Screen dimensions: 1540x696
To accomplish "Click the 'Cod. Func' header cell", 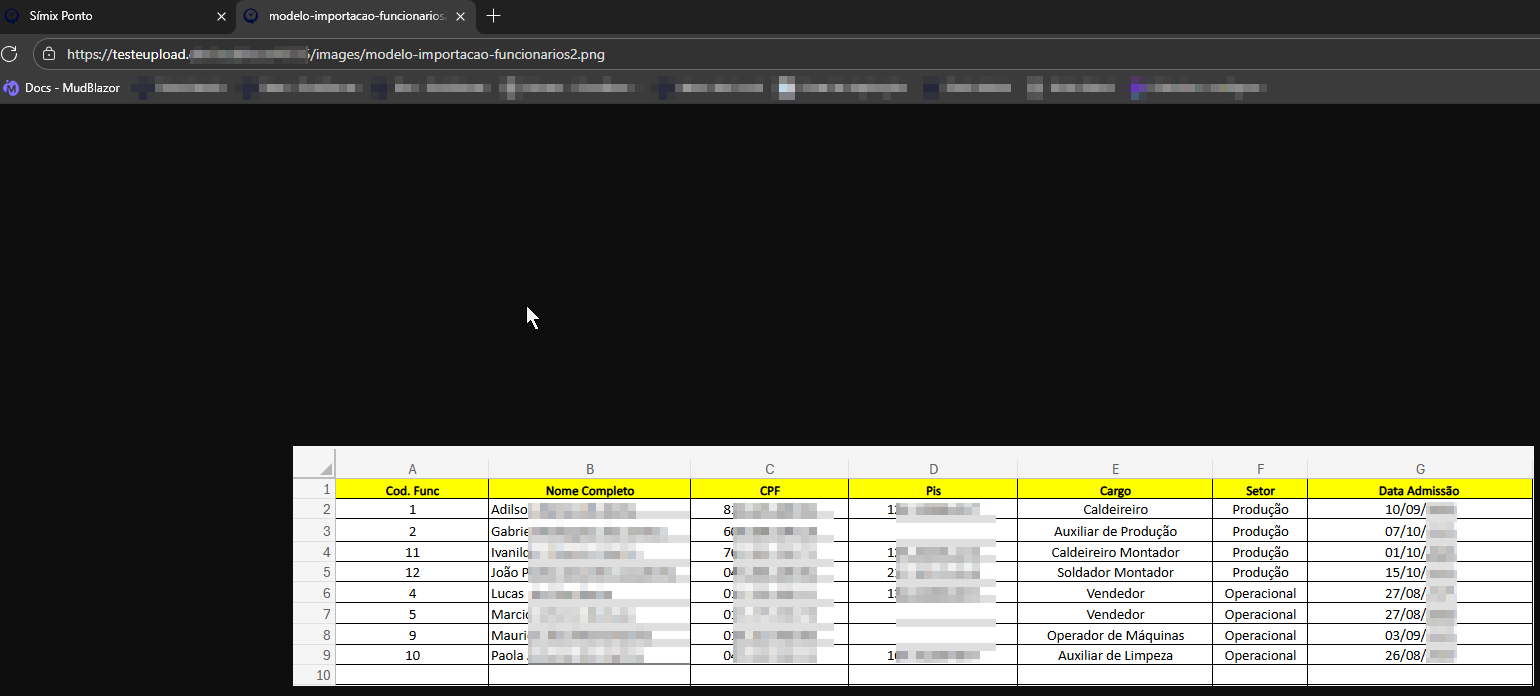I will click(x=412, y=490).
